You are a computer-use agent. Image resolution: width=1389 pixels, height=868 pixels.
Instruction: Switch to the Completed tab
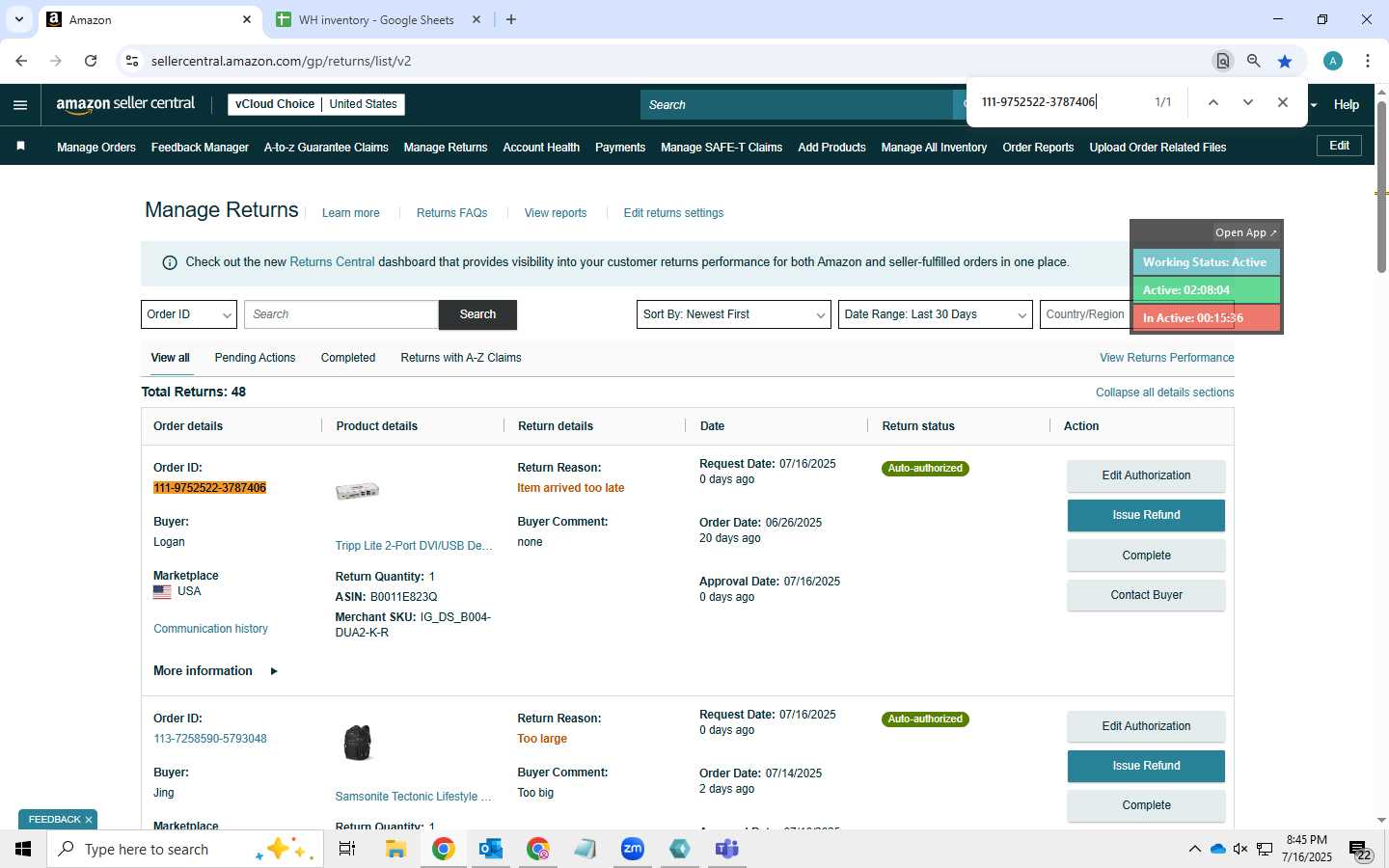348,358
